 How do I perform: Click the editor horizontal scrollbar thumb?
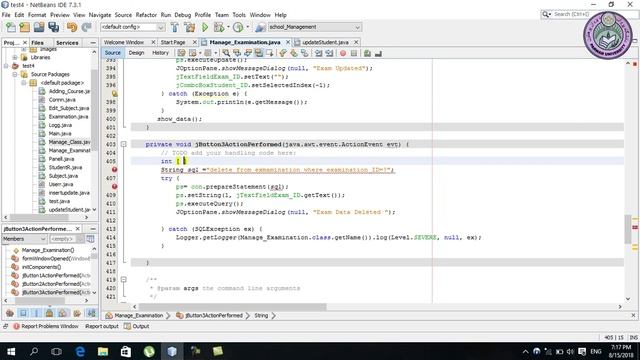[233, 307]
